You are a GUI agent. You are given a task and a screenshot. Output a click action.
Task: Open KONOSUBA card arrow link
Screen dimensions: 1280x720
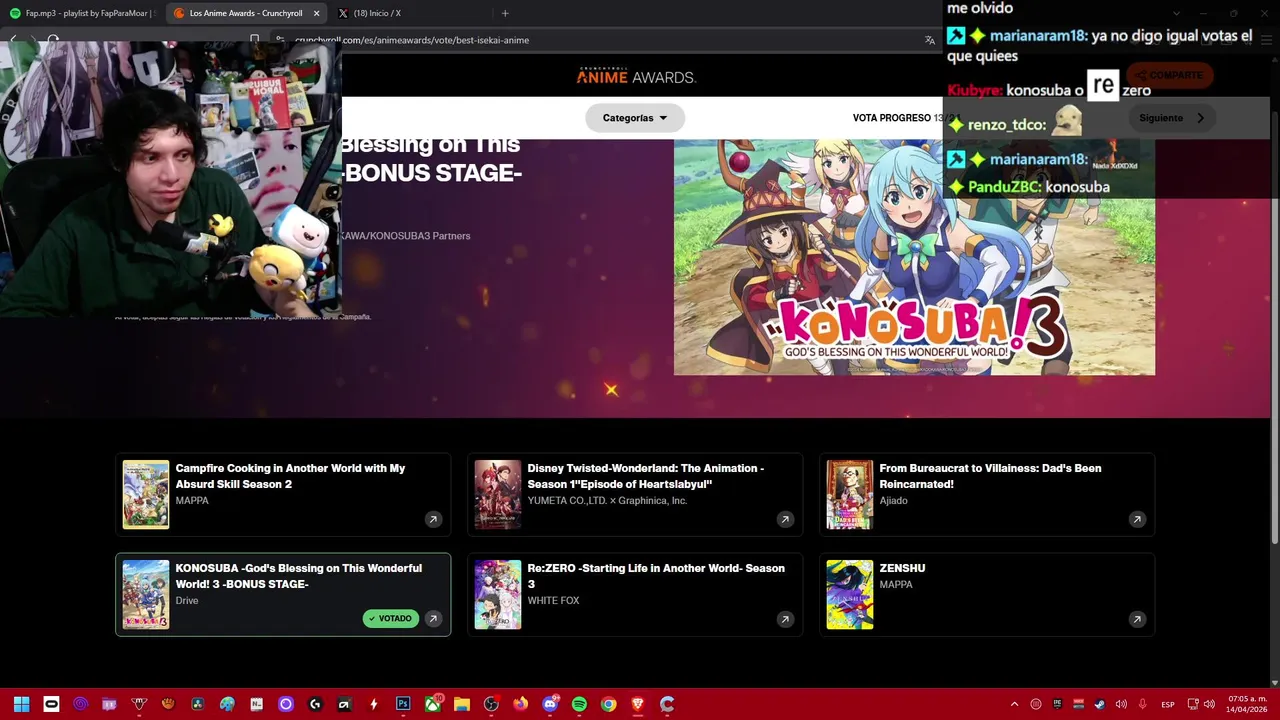(x=433, y=619)
